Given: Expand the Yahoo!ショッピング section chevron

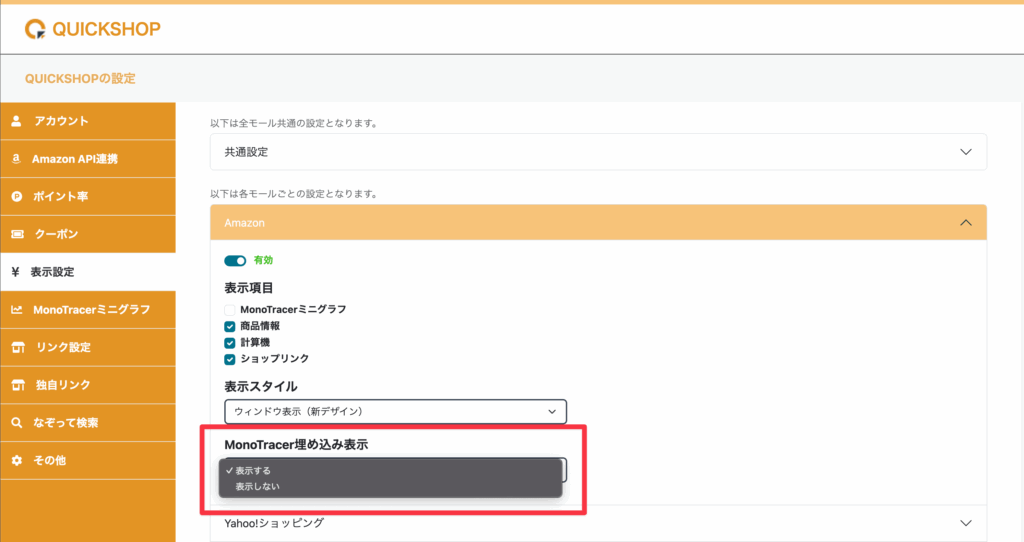Looking at the screenshot, I should point(966,523).
